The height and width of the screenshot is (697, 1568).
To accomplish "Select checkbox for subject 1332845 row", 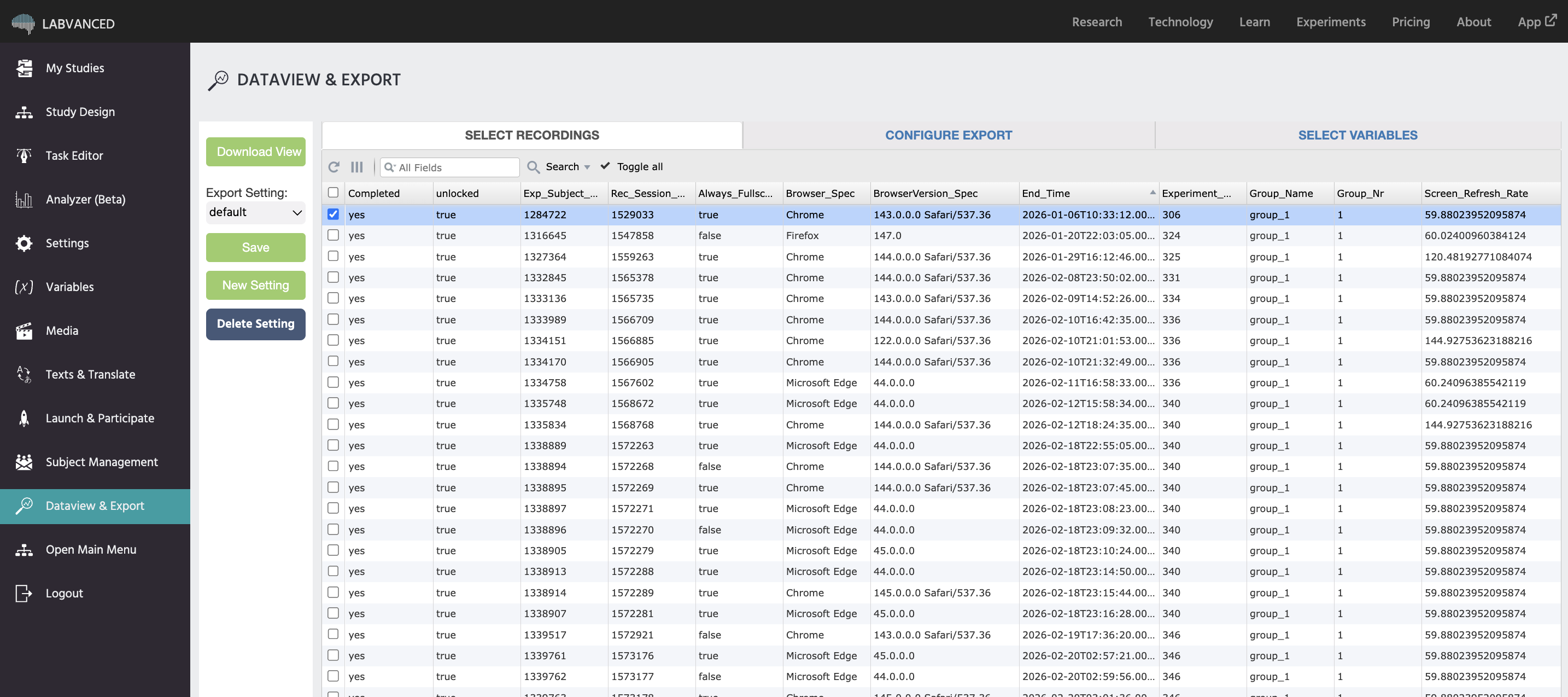I will (333, 277).
